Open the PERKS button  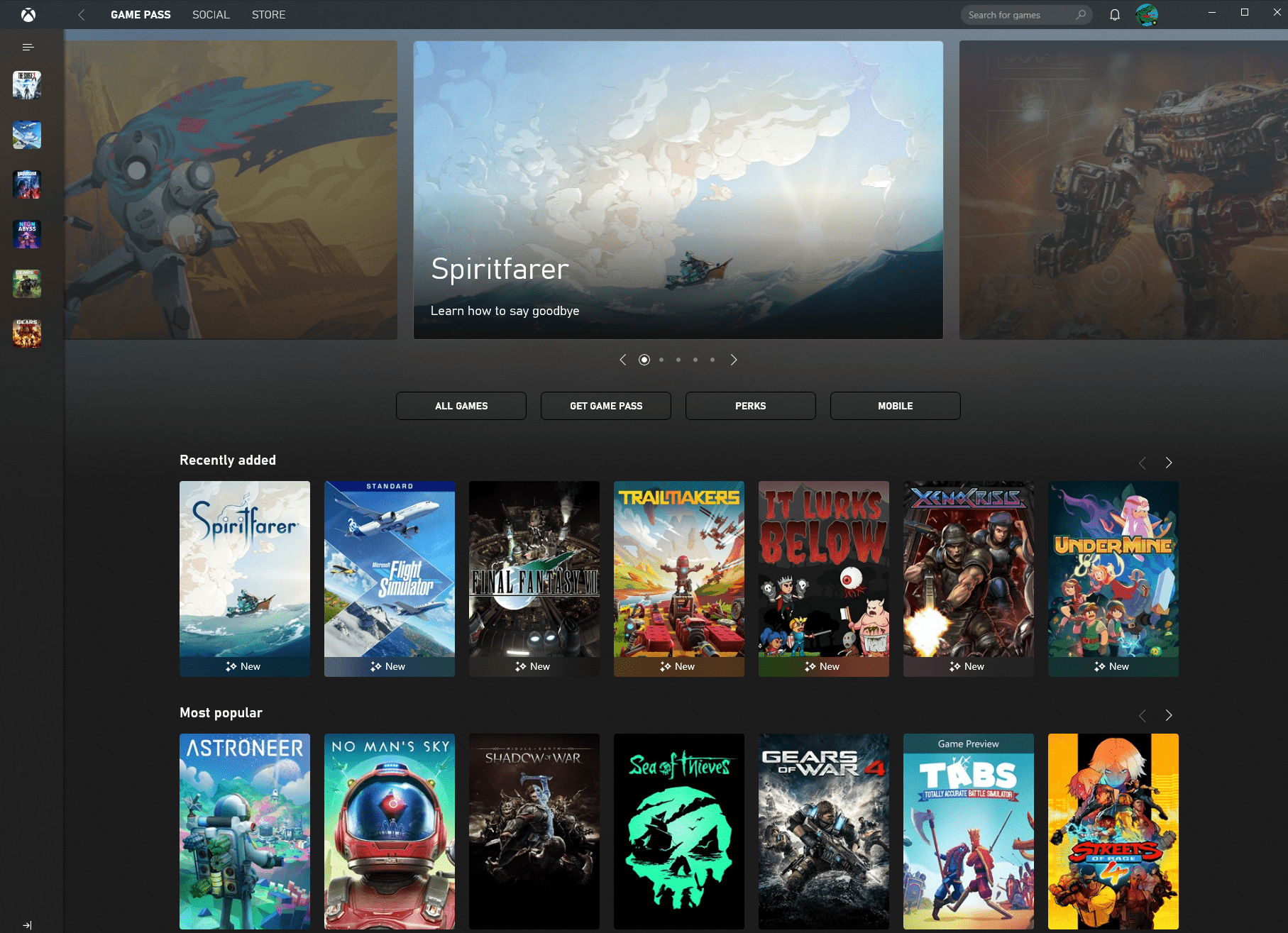pyautogui.click(x=751, y=406)
